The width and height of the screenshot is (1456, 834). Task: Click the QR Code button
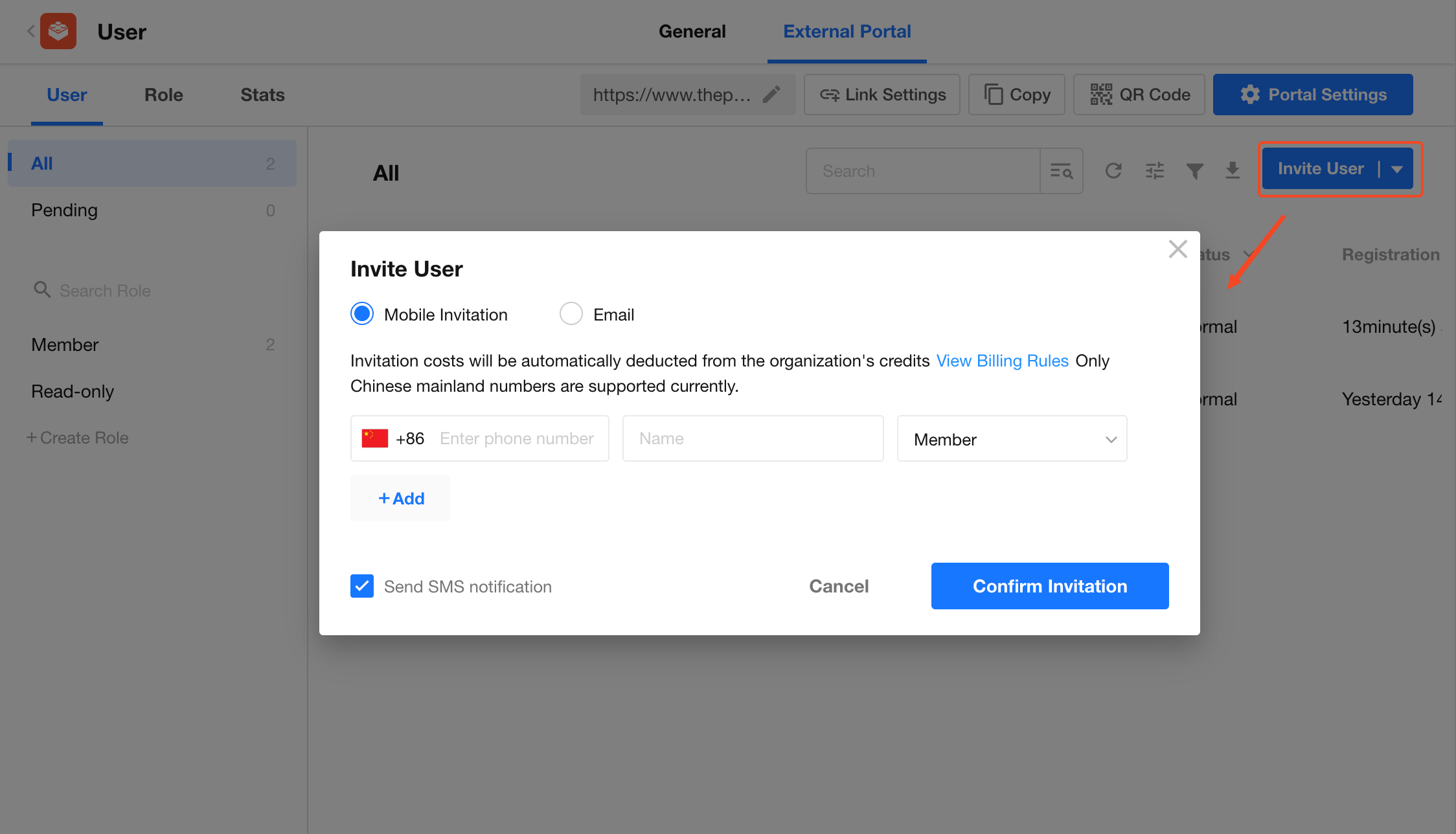click(1139, 95)
